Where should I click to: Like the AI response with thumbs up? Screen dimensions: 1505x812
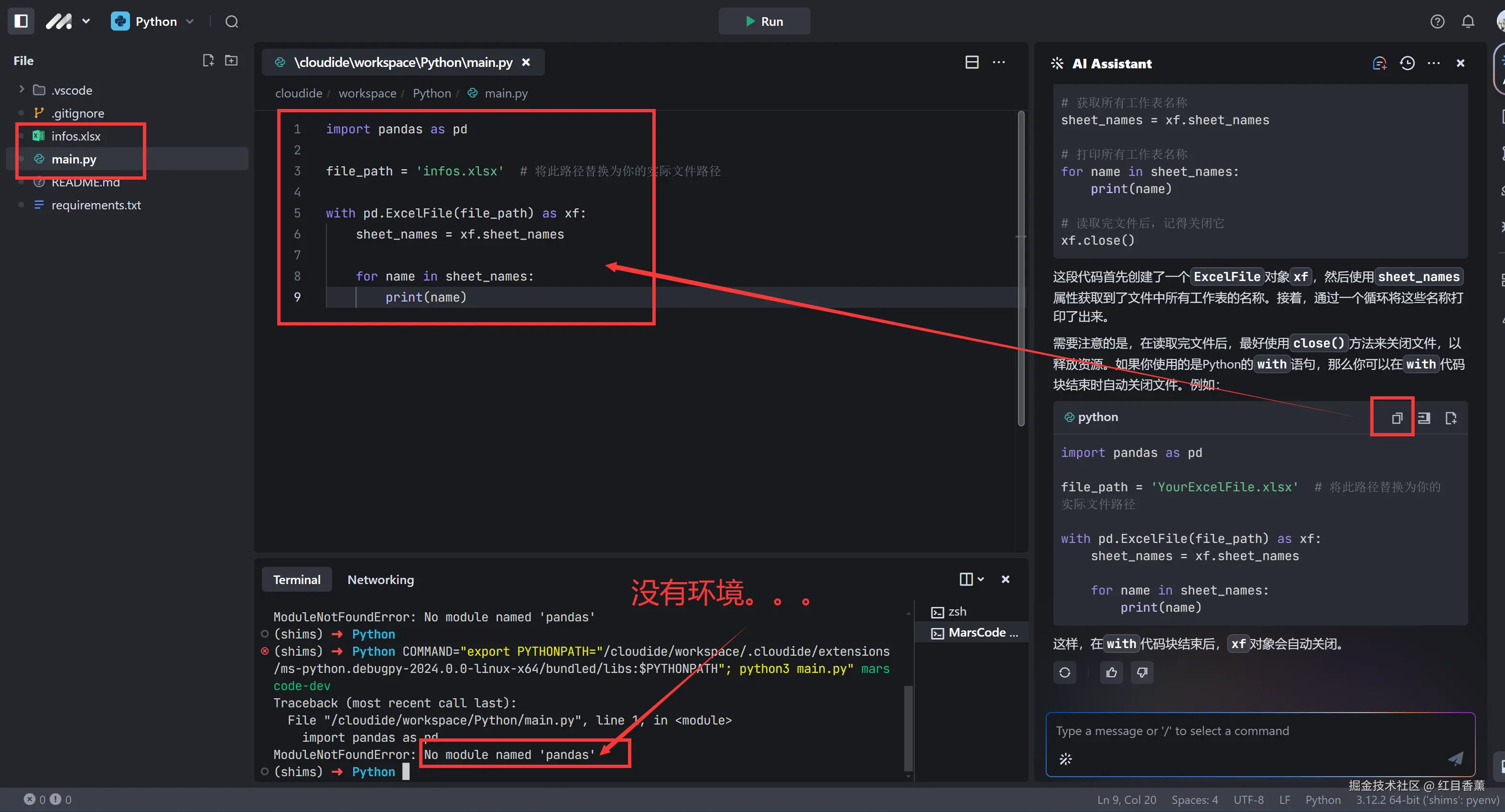click(x=1111, y=672)
